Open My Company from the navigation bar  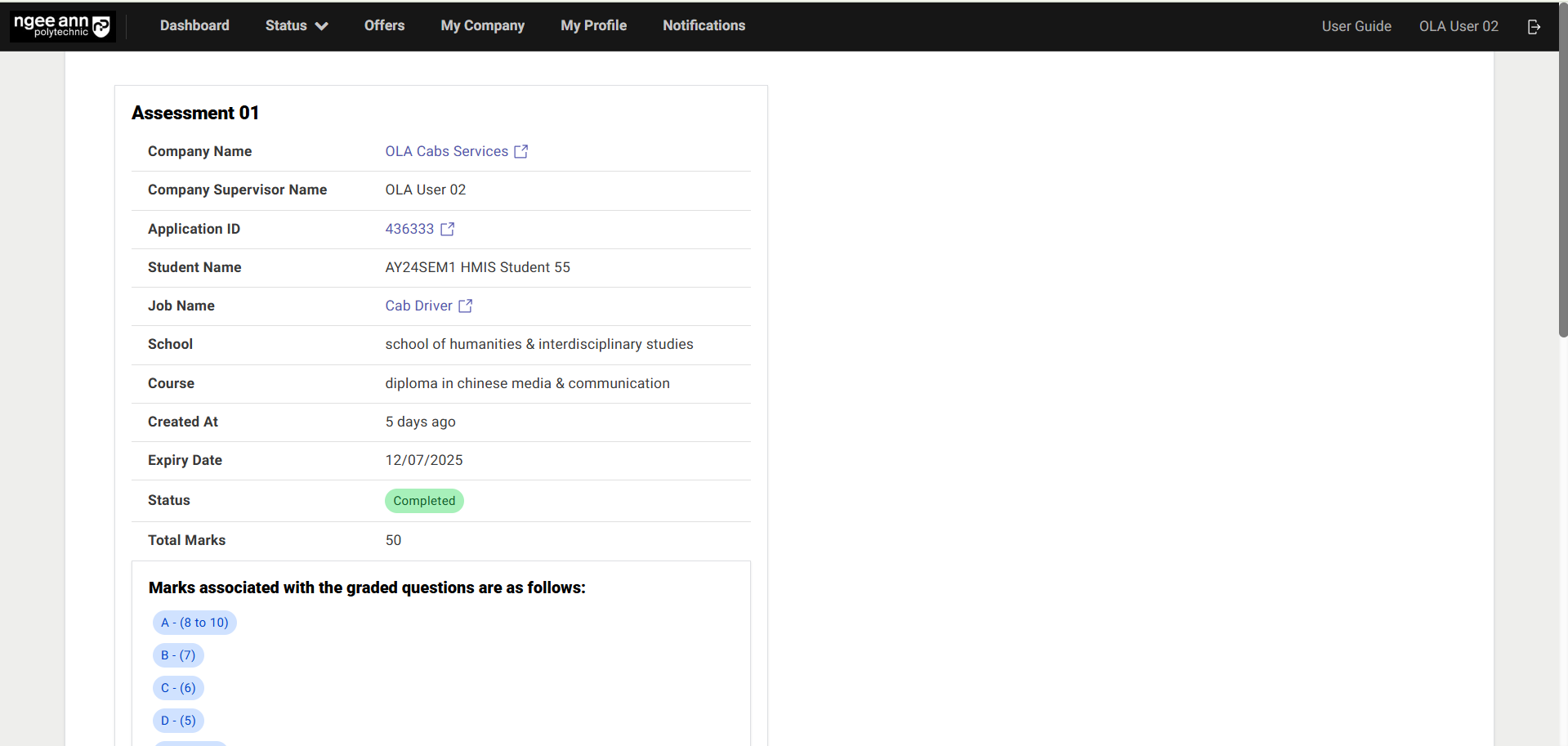coord(482,25)
